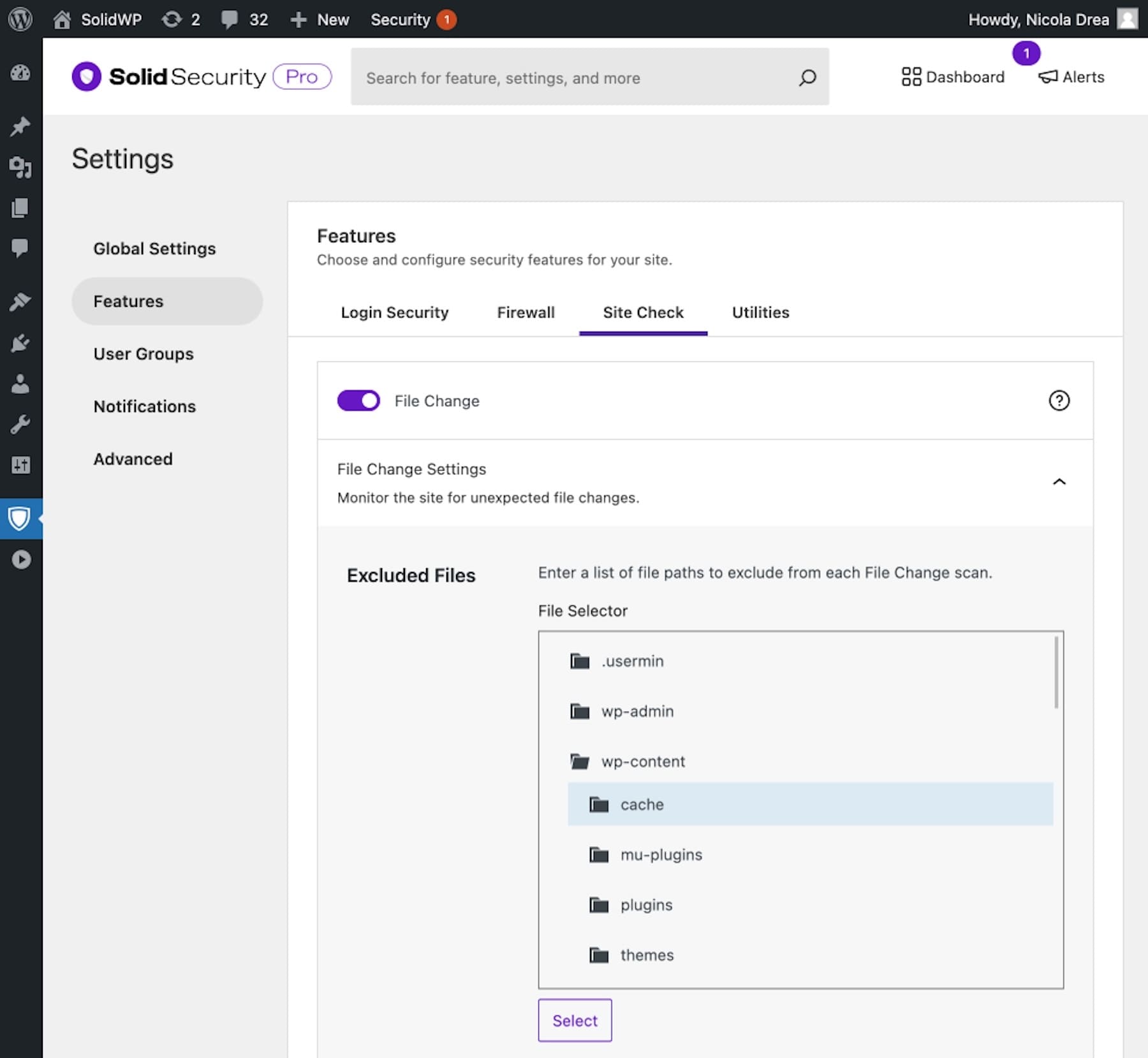Open User Groups settings
1148x1058 pixels.
coord(143,354)
